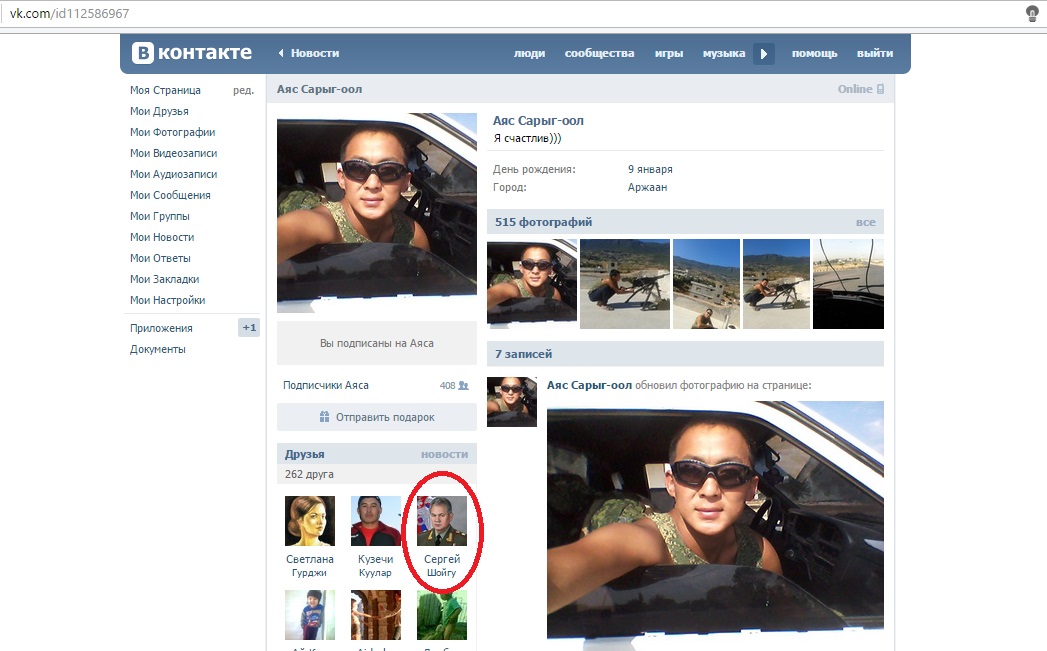This screenshot has height=651, width=1047.
Task: Open the помощь menu item
Action: point(815,53)
